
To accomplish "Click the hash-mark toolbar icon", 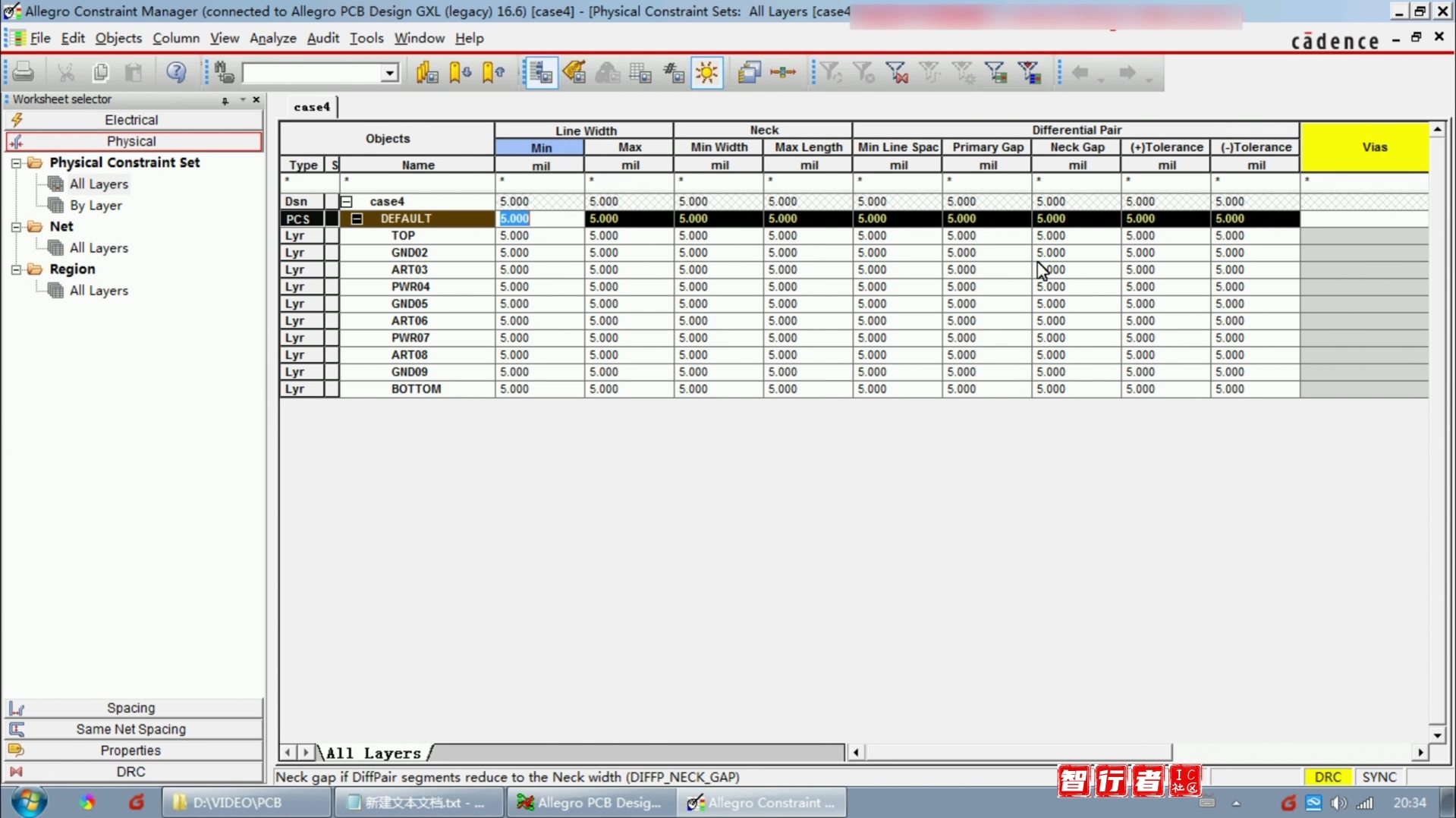I will 674,72.
